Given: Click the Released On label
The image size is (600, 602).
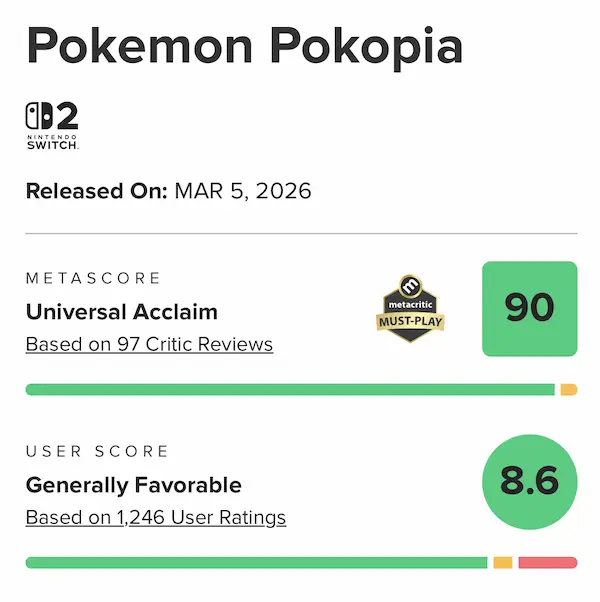Looking at the screenshot, I should [96, 192].
